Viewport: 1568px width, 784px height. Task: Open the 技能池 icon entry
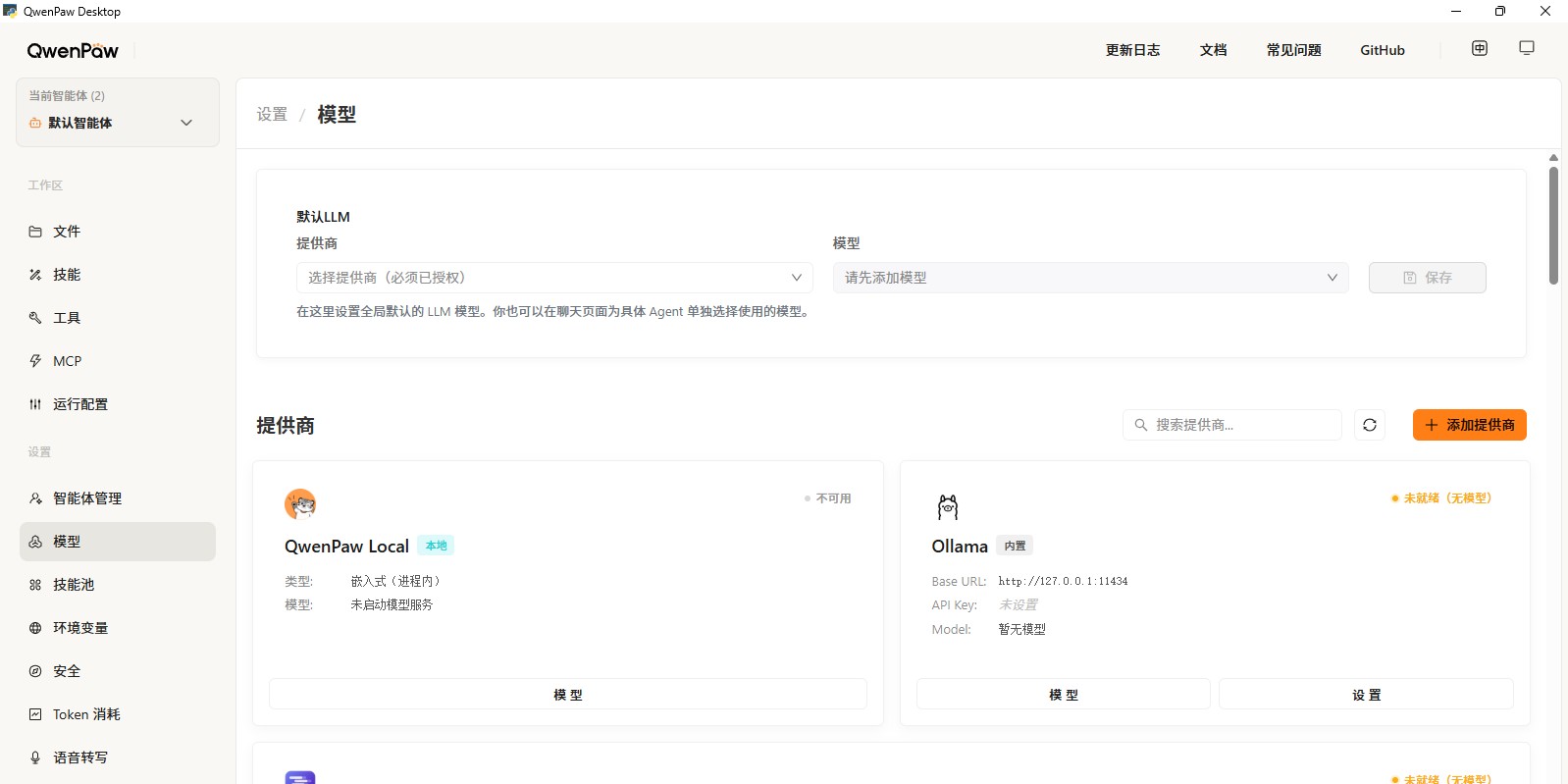(x=35, y=585)
